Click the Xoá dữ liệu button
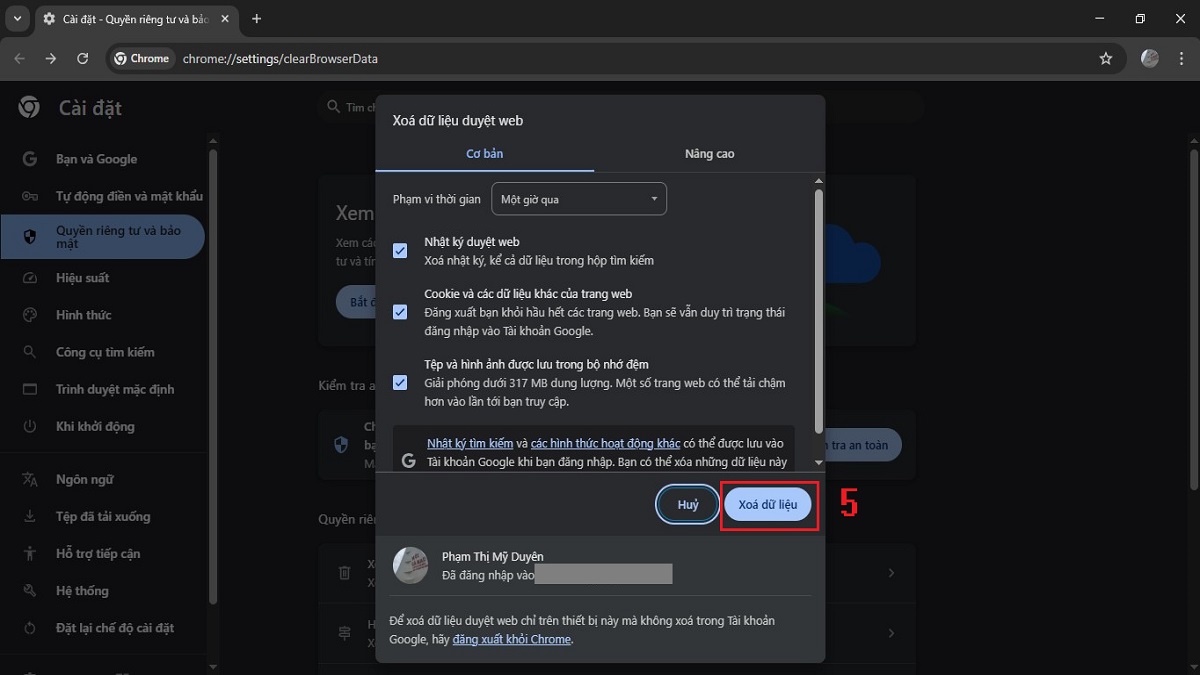The height and width of the screenshot is (675, 1200). [768, 505]
